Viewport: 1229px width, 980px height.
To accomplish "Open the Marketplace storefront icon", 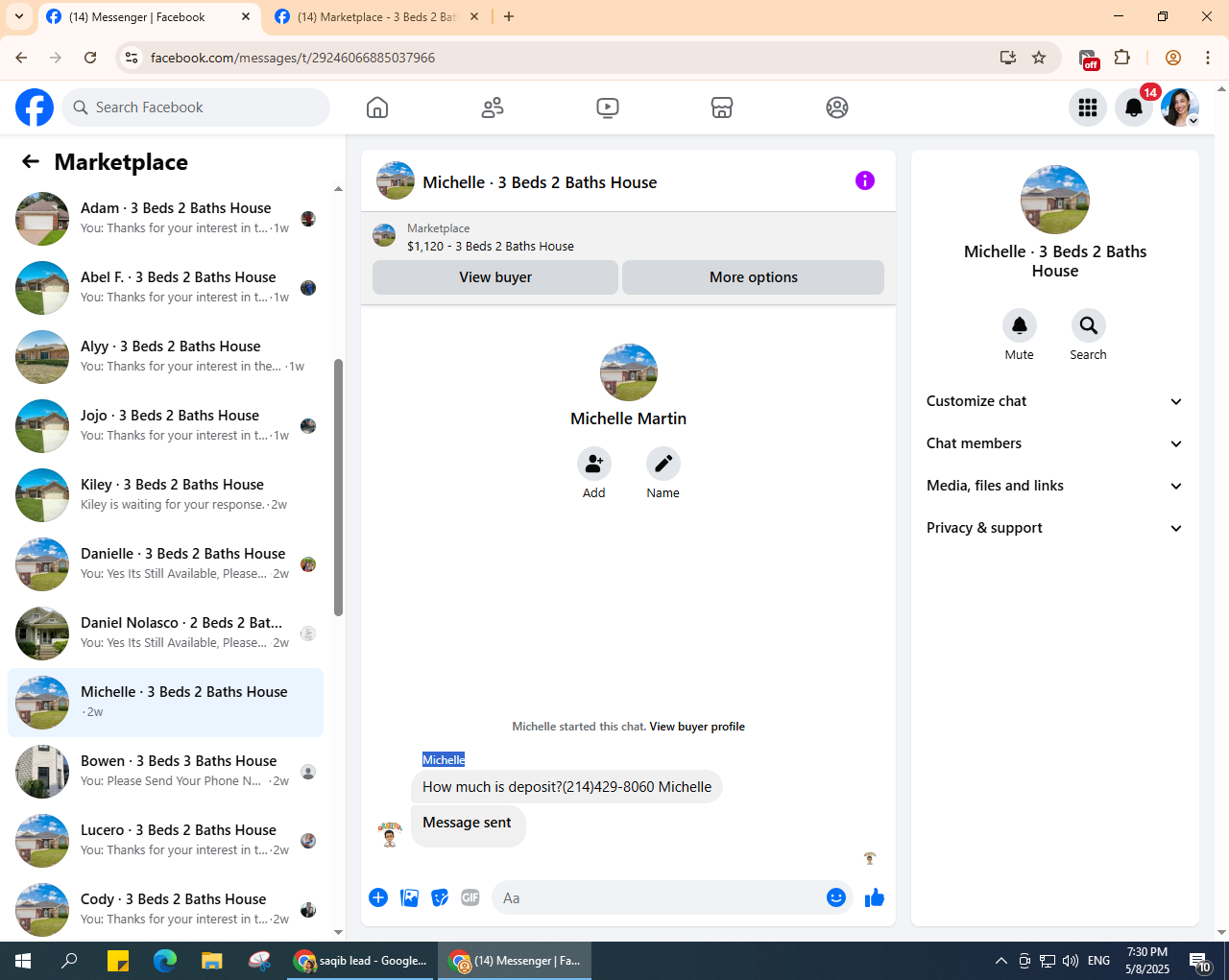I will click(722, 108).
